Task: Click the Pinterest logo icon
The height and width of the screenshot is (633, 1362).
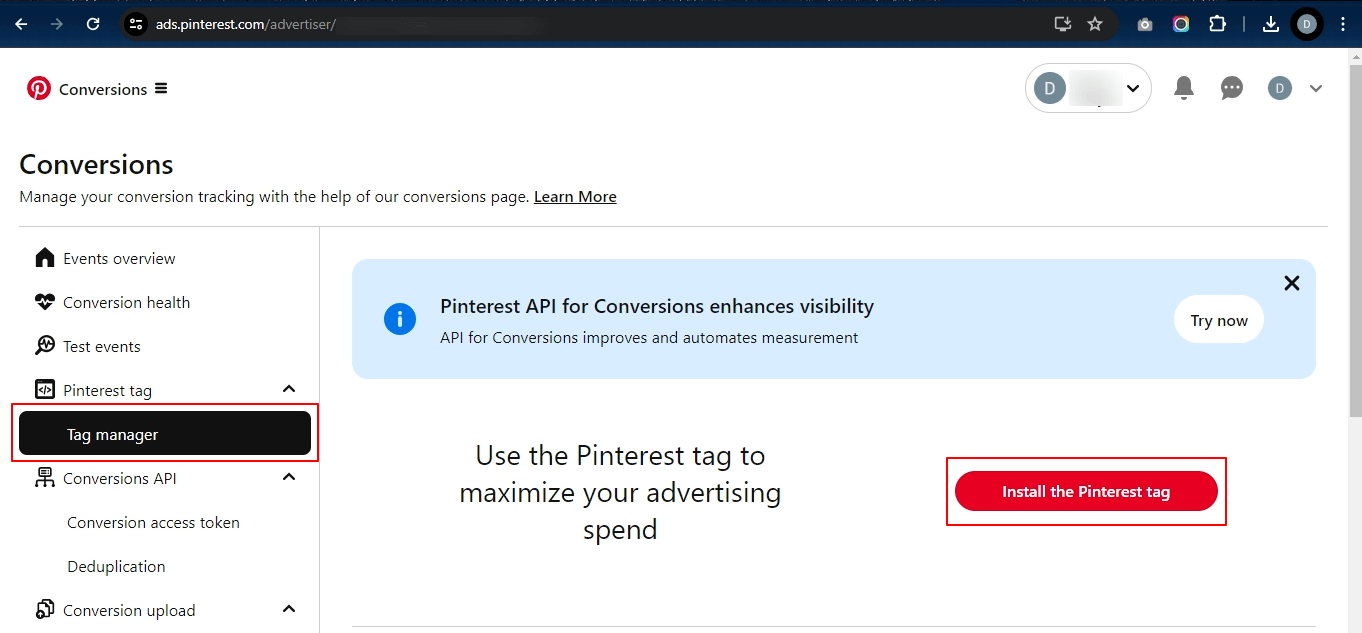Action: point(38,89)
